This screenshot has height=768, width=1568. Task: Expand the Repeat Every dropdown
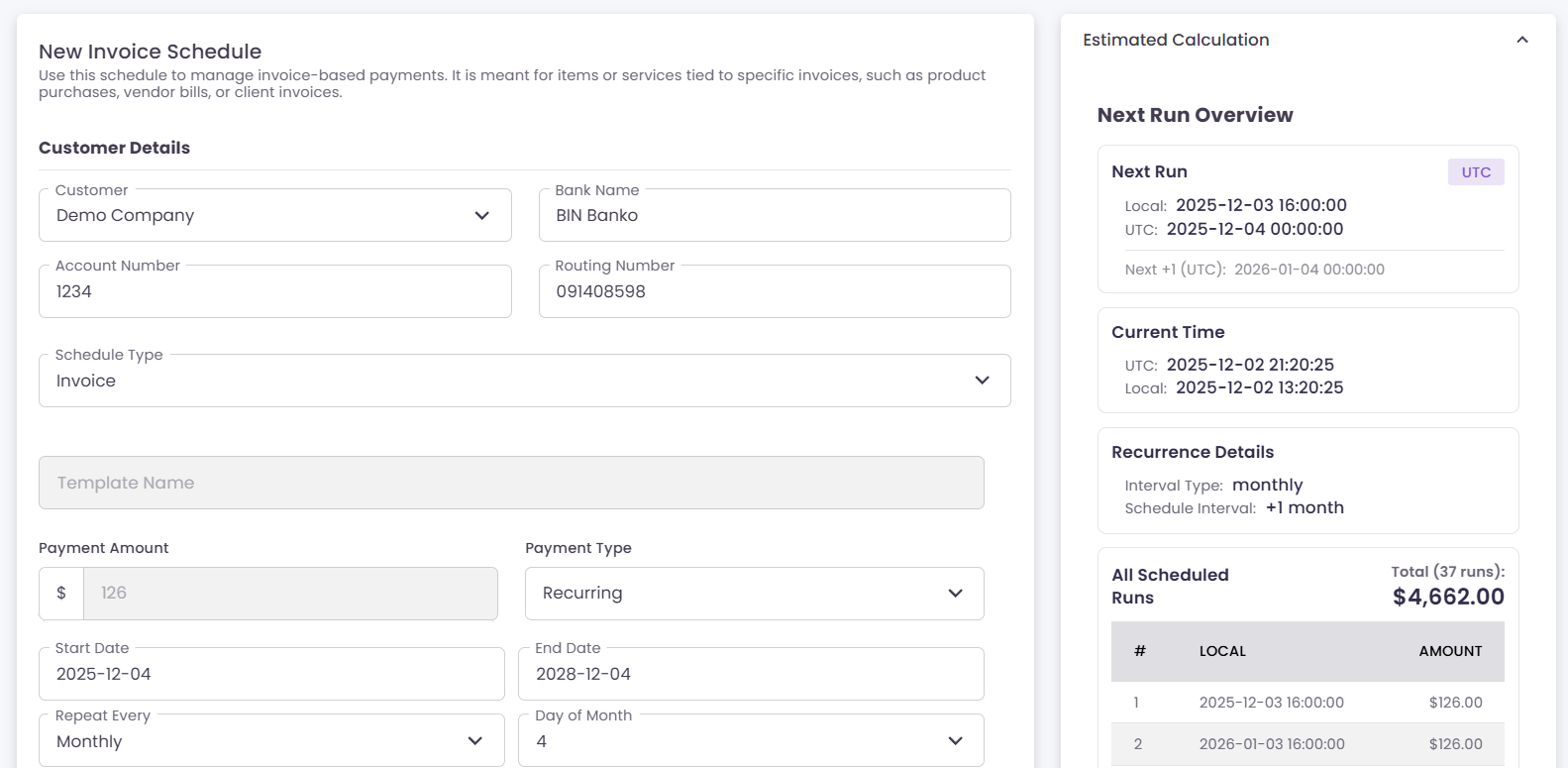pos(271,741)
